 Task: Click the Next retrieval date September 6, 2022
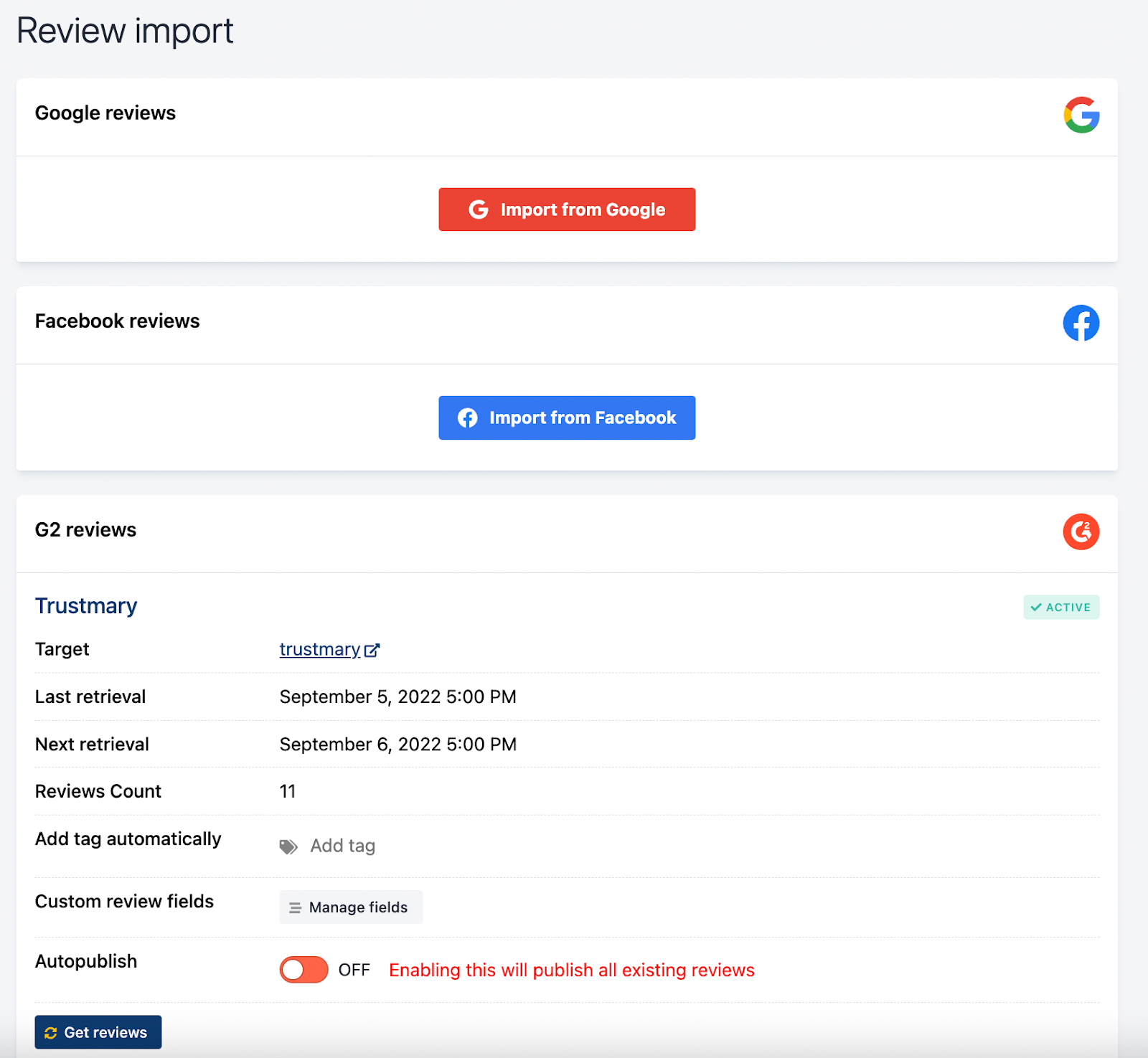[398, 745]
